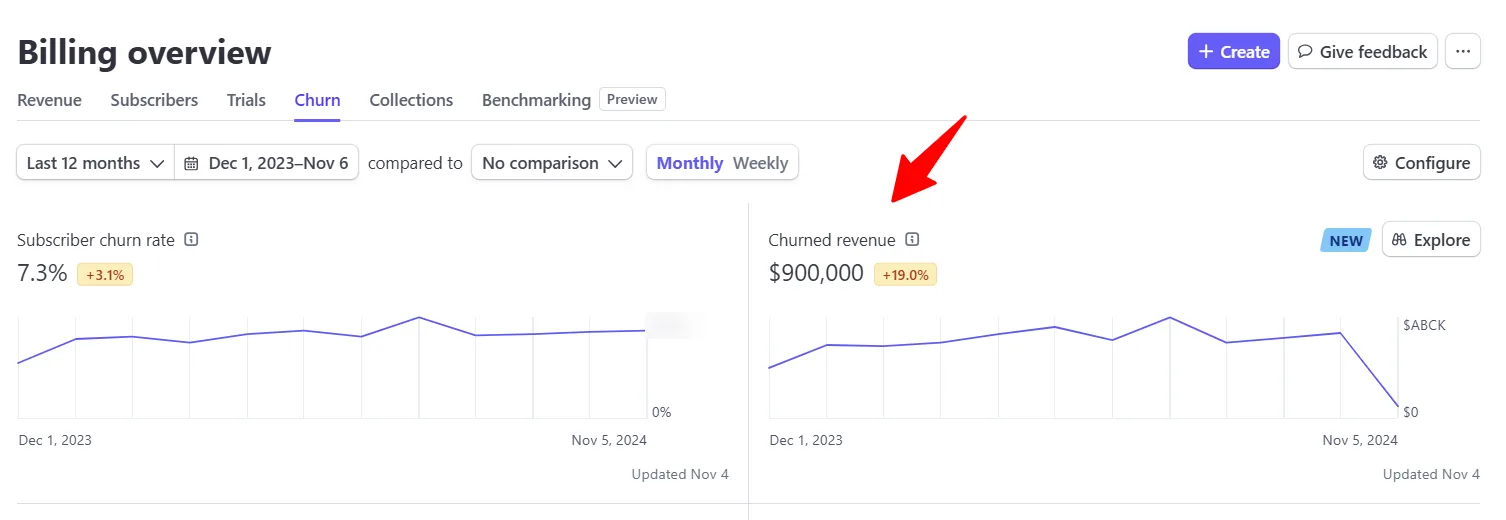The width and height of the screenshot is (1506, 520).
Task: Click the calendar icon in date range
Action: (x=191, y=163)
